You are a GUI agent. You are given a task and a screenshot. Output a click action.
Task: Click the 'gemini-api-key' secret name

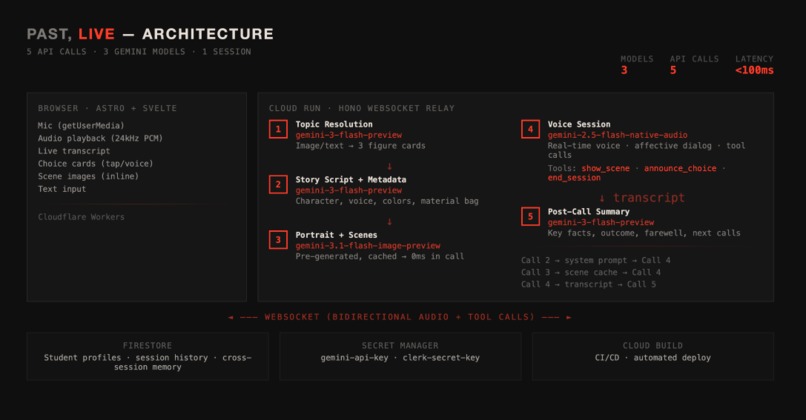[x=354, y=357]
